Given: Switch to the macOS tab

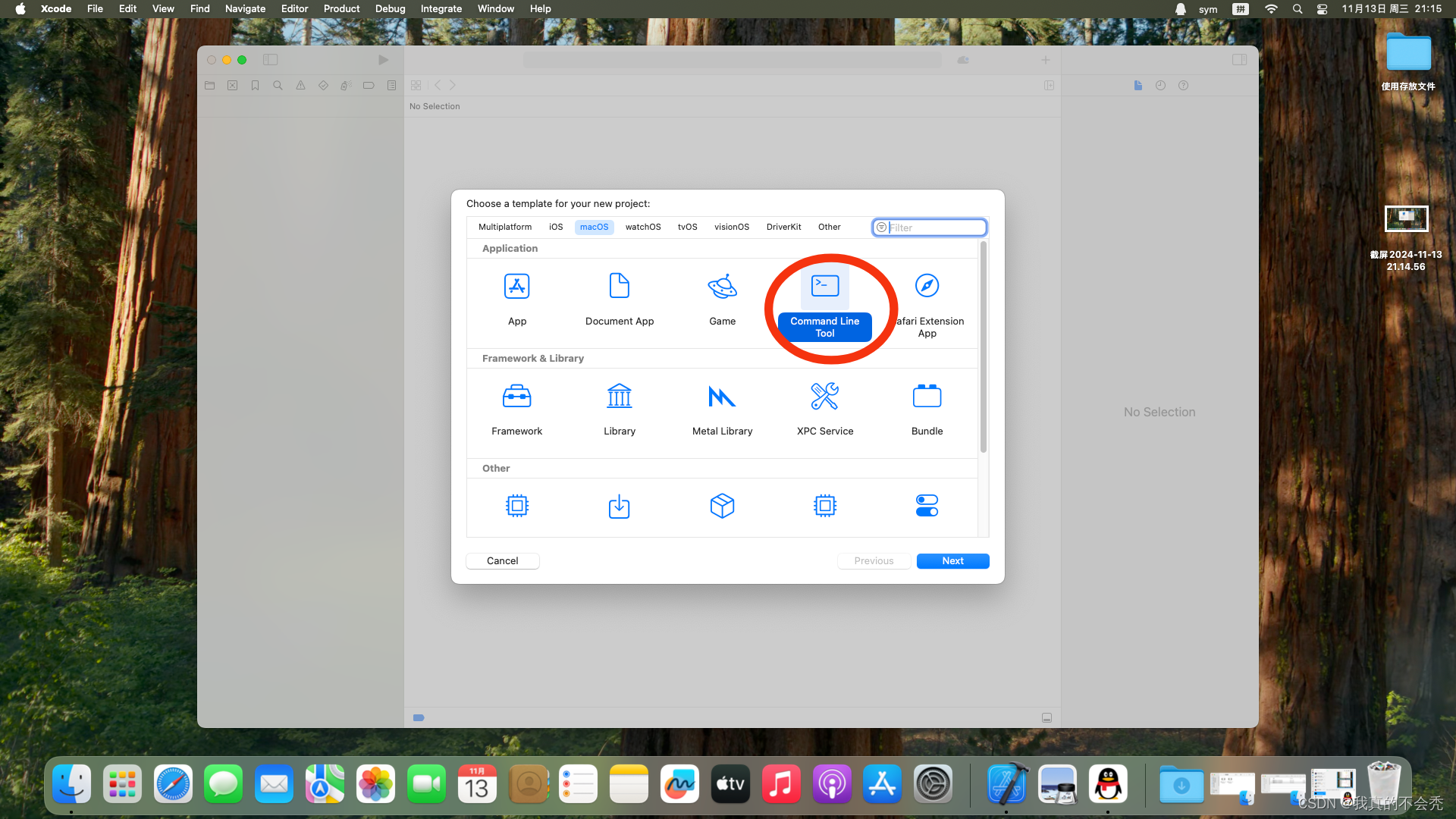Looking at the screenshot, I should (595, 227).
